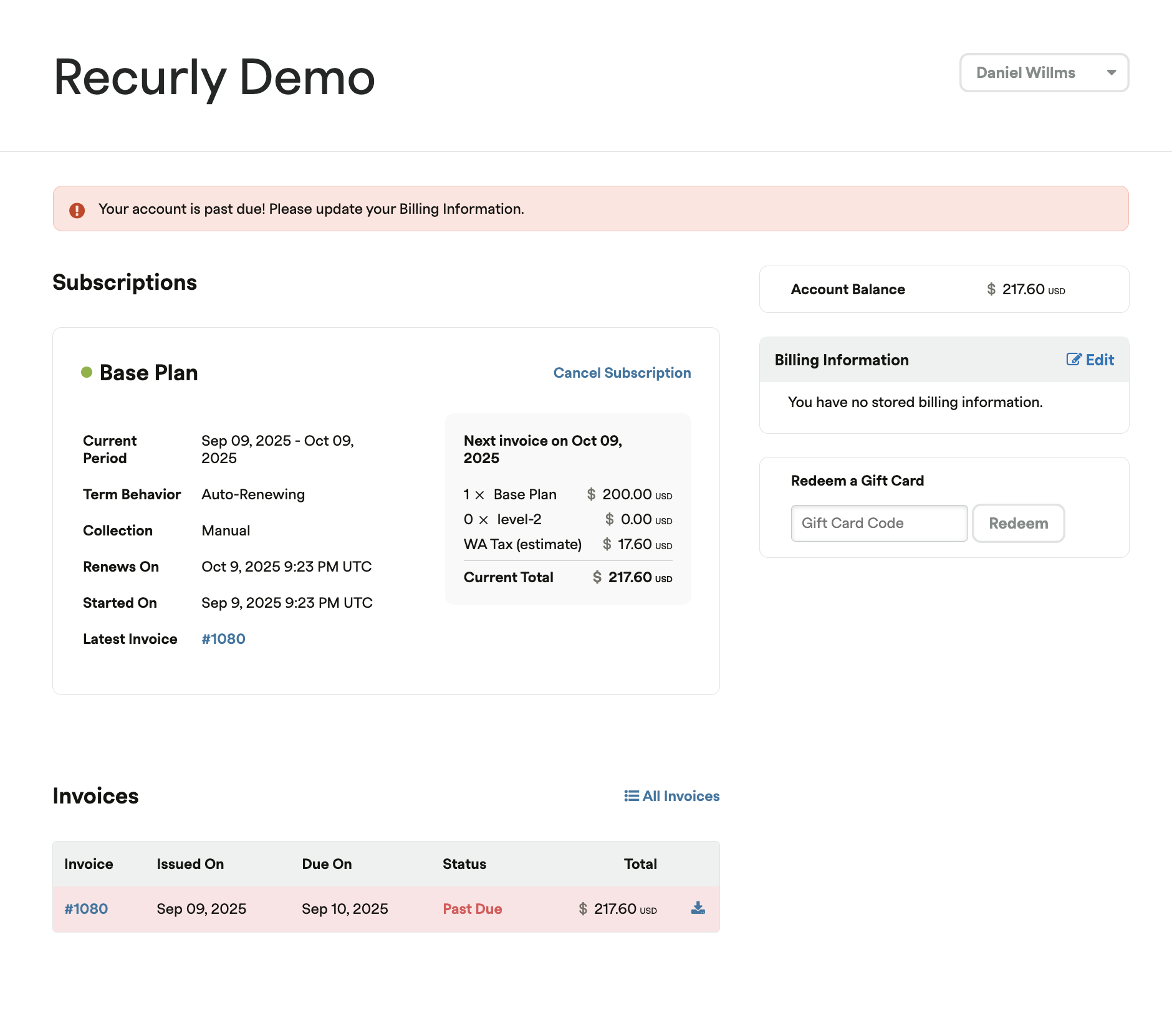Click the Past Due status text
Viewport: 1172px width, 1036px height.
pyautogui.click(x=473, y=909)
